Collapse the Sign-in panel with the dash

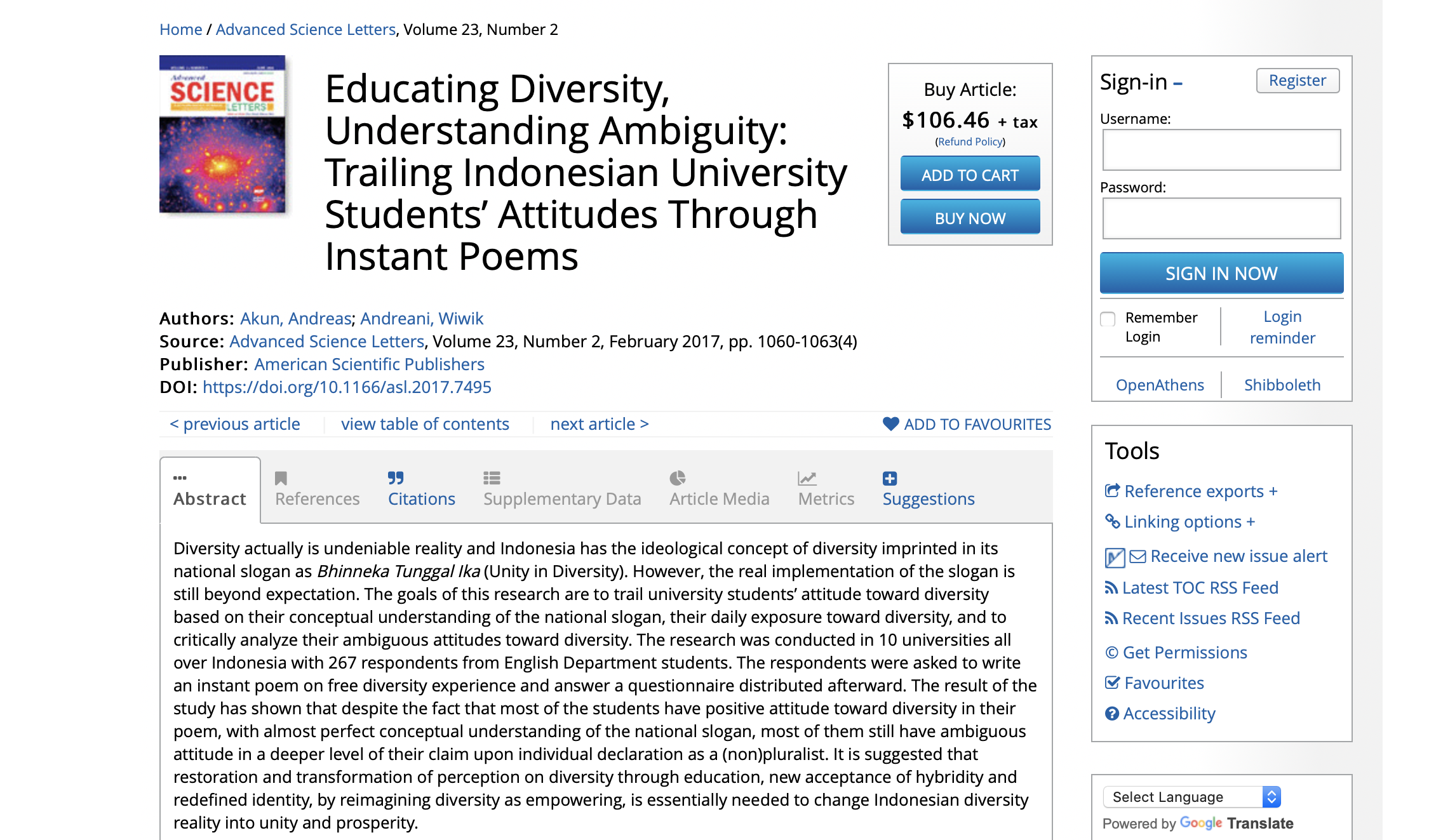click(1177, 83)
